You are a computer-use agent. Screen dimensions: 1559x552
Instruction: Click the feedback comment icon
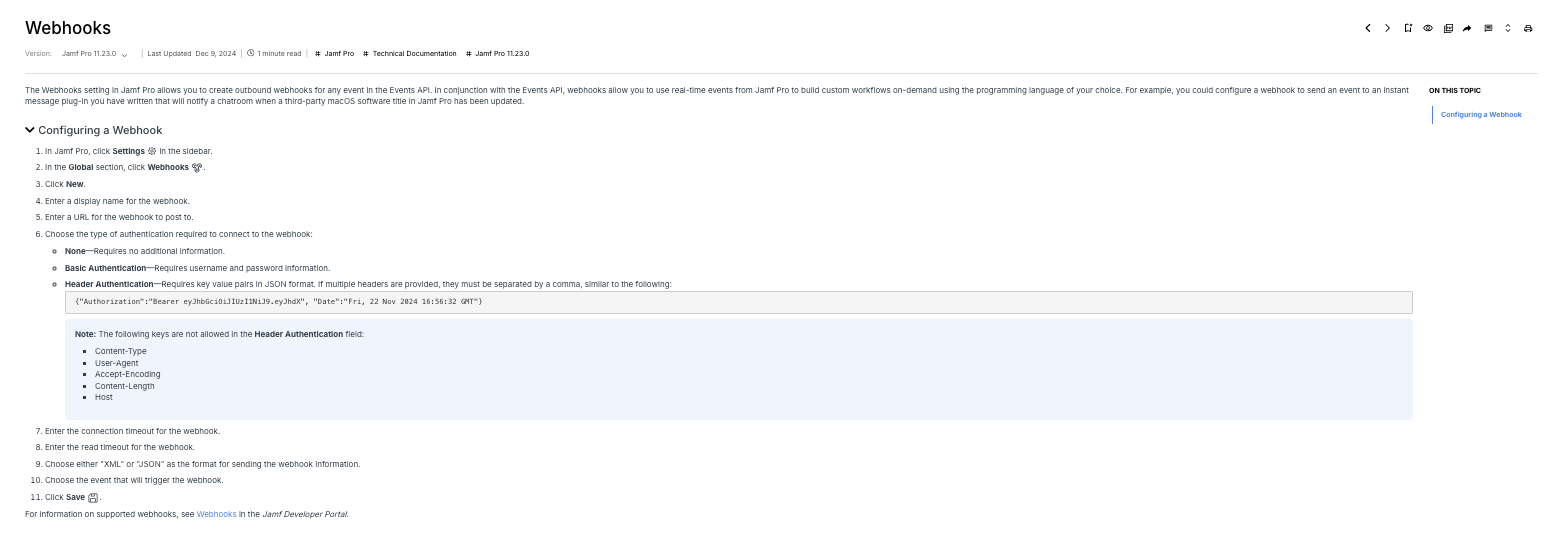click(1488, 28)
